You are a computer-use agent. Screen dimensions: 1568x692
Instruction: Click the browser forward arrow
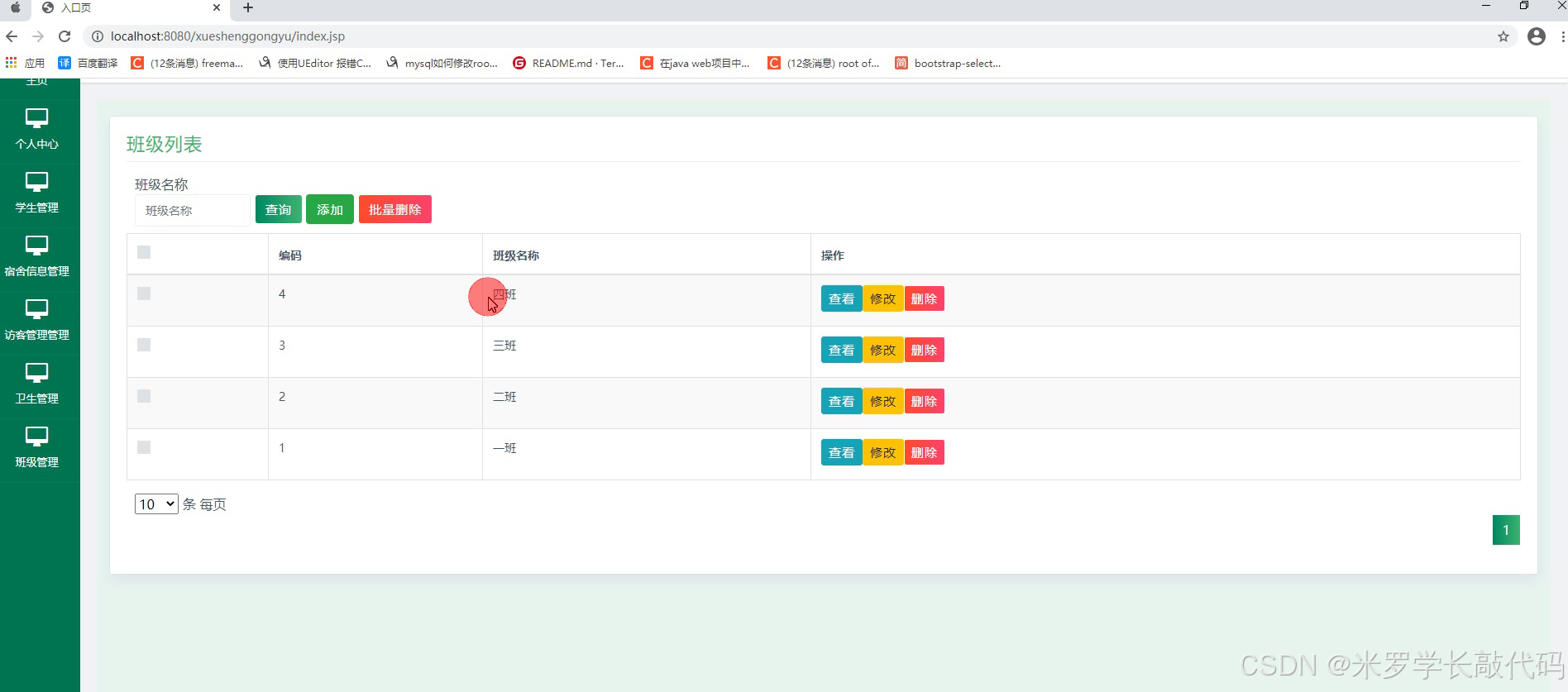click(38, 36)
